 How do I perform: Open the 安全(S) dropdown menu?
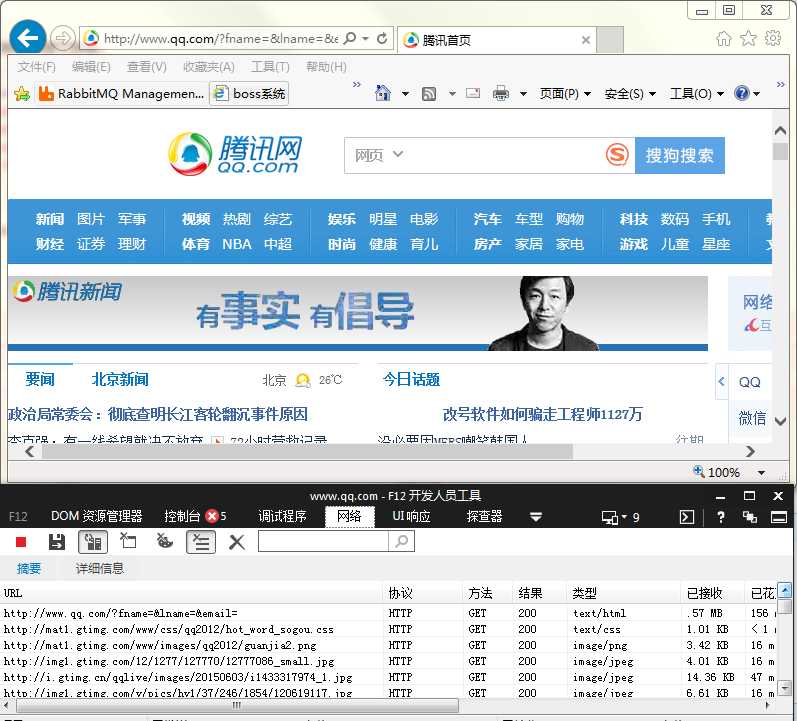click(x=630, y=94)
